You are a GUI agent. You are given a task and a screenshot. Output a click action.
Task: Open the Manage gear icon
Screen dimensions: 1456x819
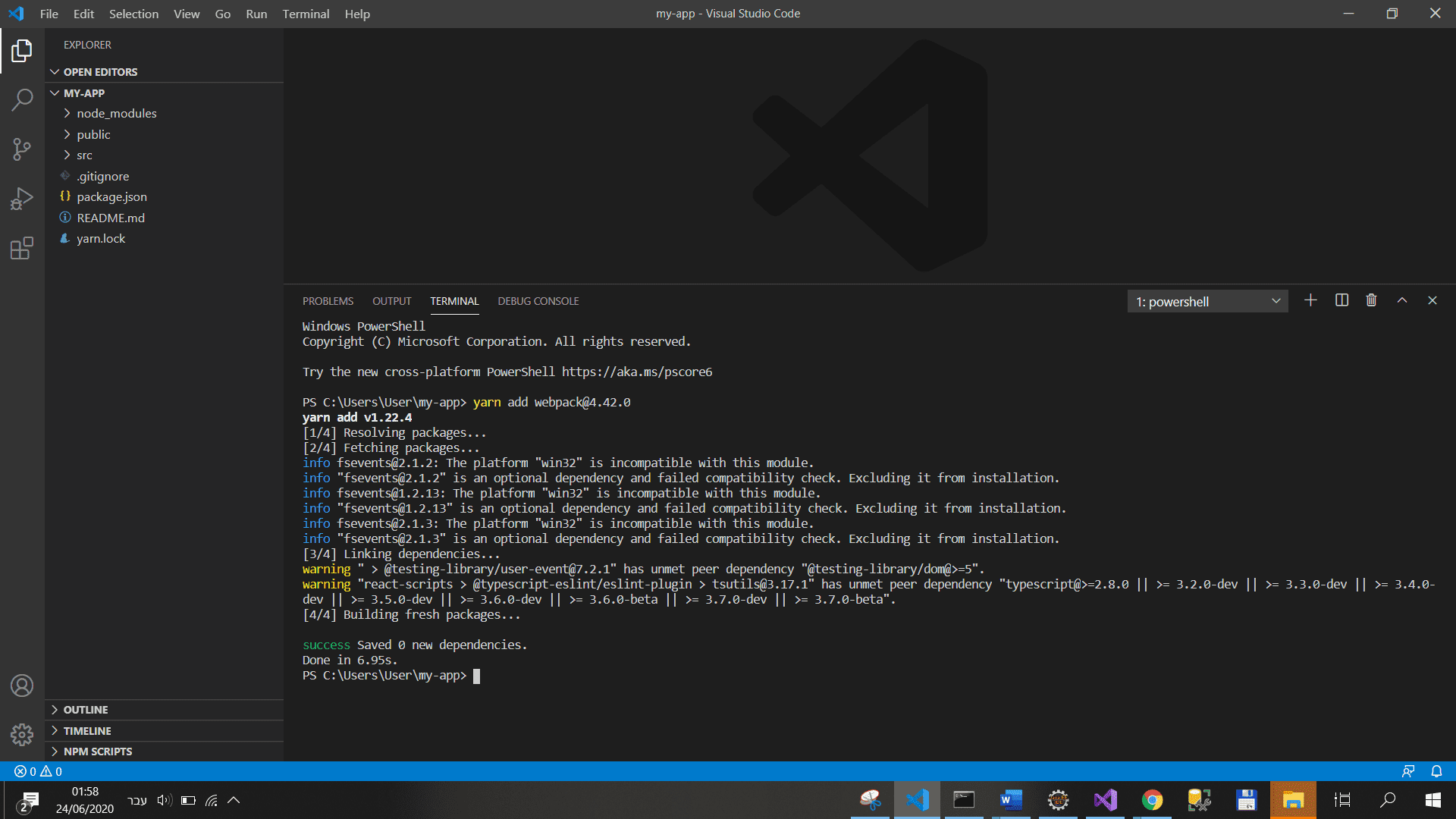pyautogui.click(x=22, y=734)
